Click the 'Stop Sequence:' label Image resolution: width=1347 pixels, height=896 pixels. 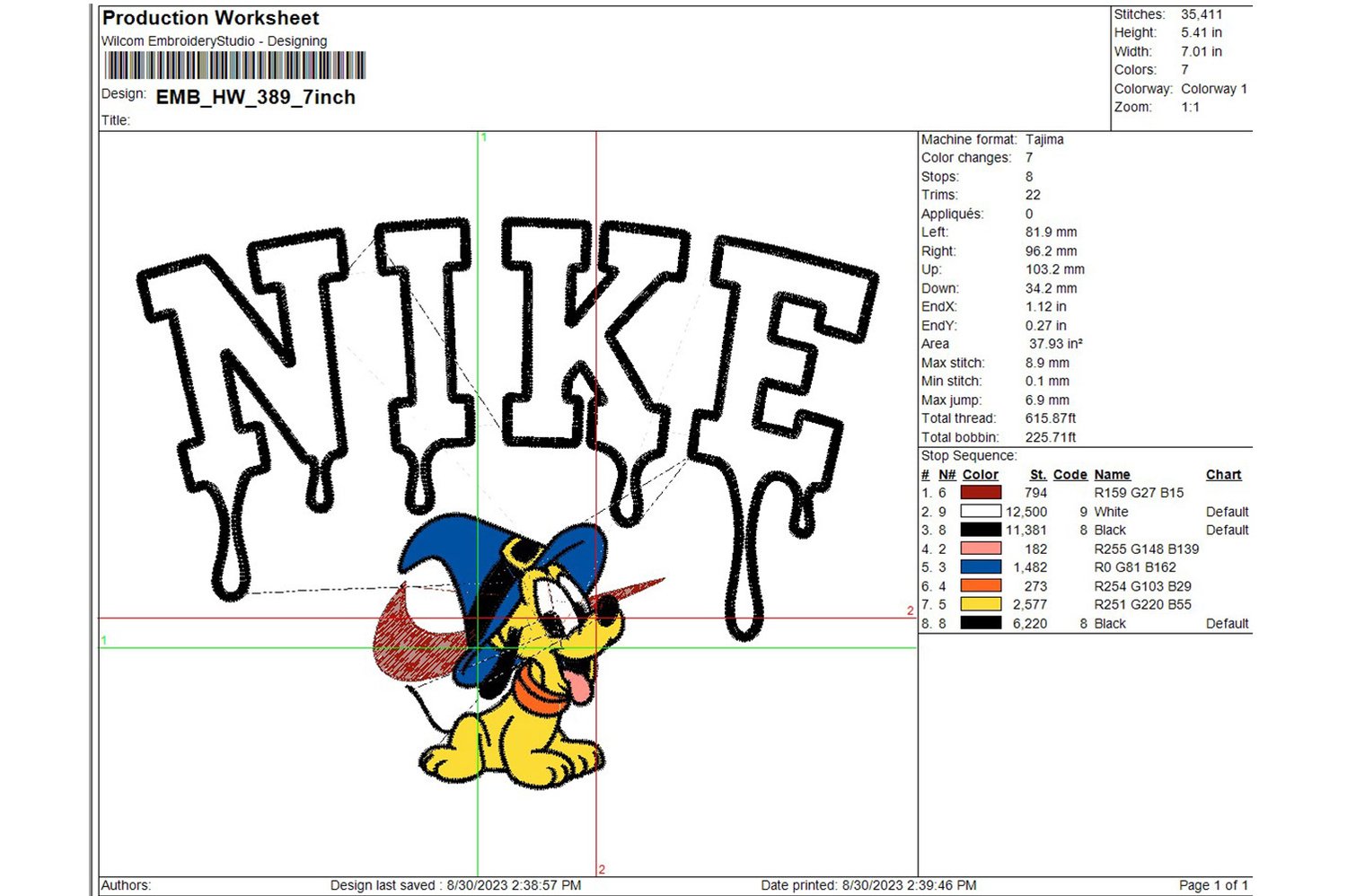coord(969,456)
